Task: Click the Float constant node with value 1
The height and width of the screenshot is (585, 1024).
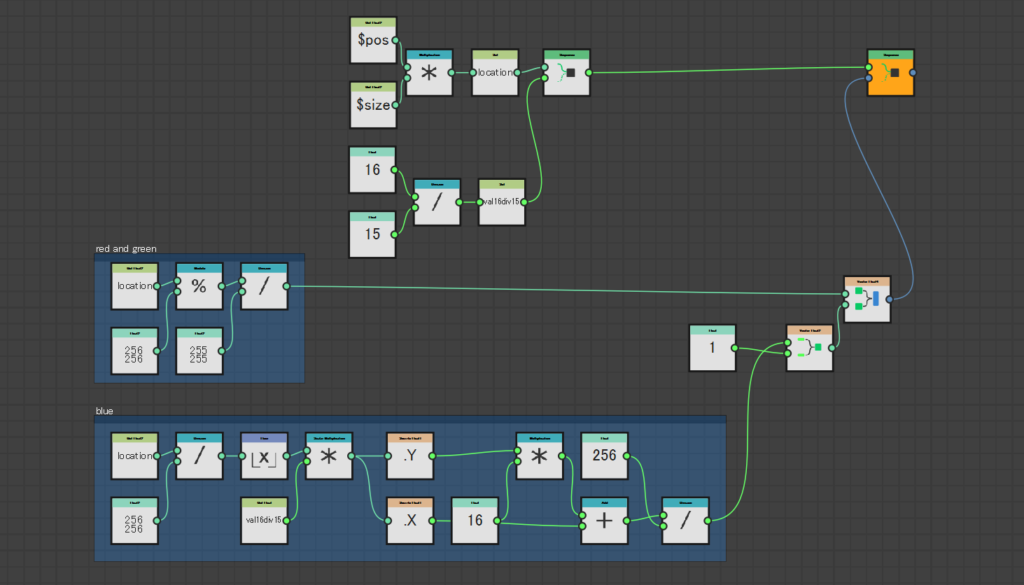Action: coord(712,348)
